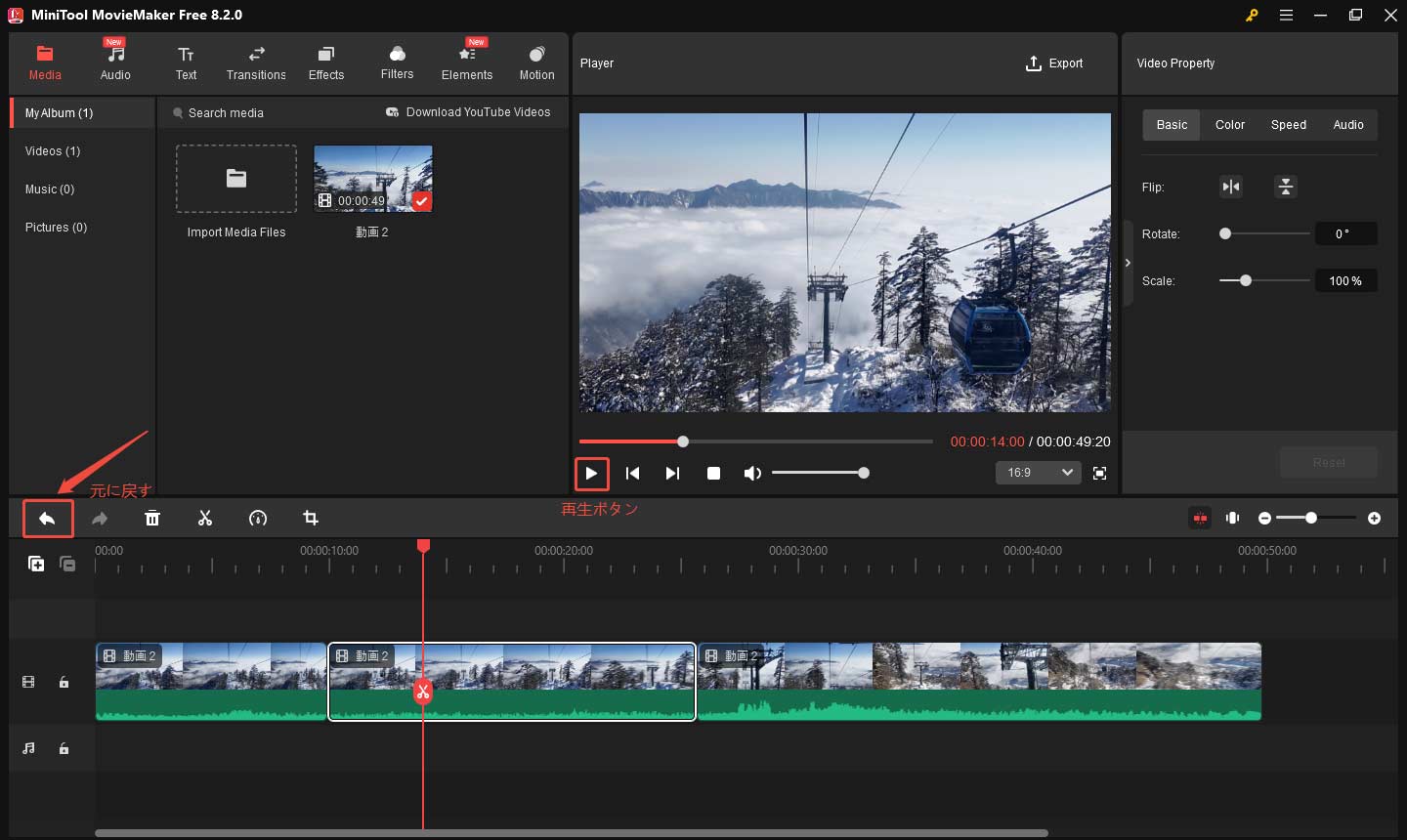Split clip with scissors tool

tap(205, 519)
